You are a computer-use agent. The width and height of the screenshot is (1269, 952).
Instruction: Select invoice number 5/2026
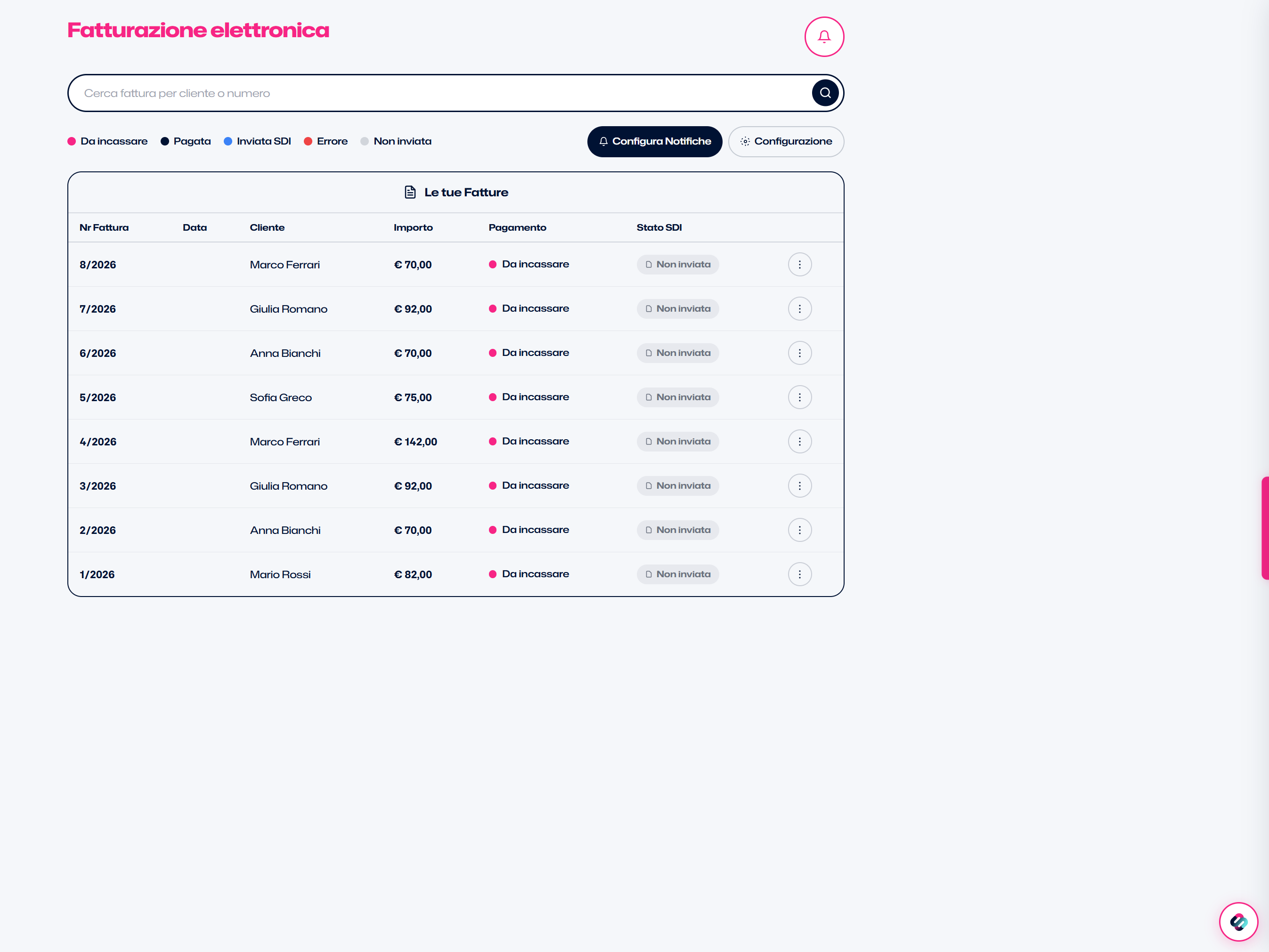click(x=98, y=397)
